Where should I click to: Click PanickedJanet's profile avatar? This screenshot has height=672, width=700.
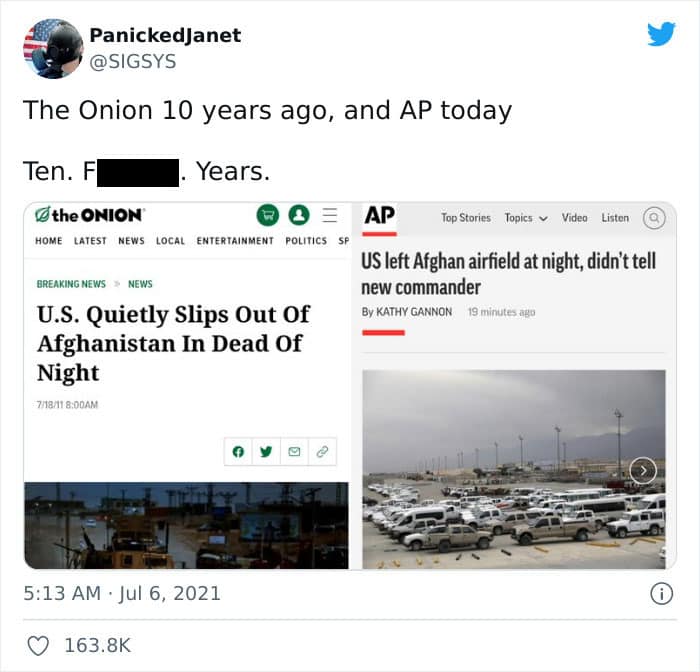coord(53,49)
